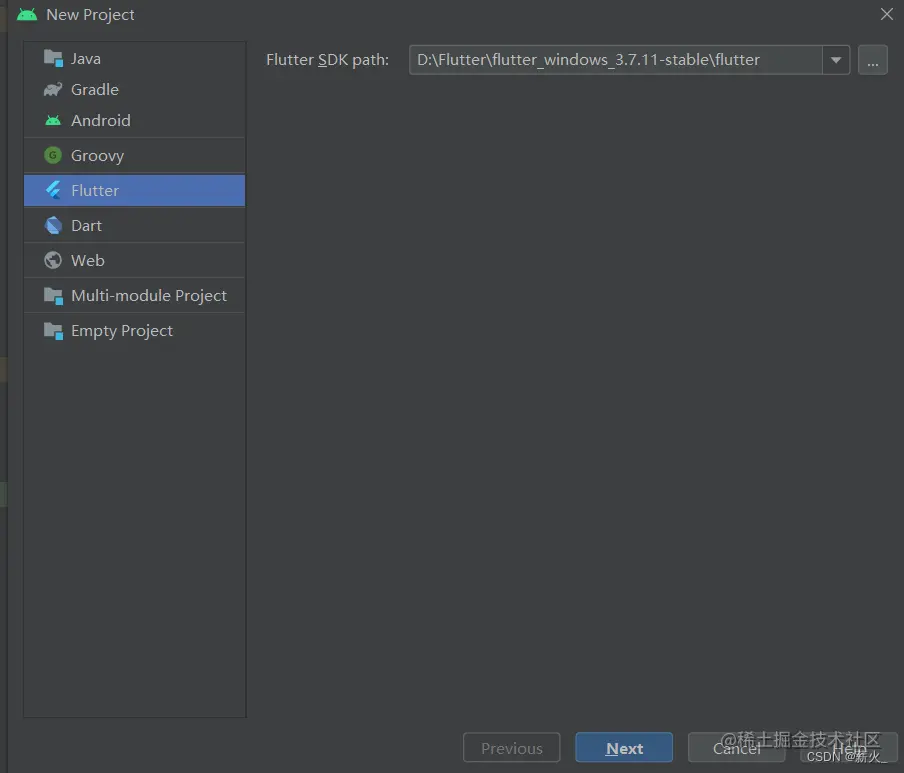Click the Android Studio icon in title bar
This screenshot has width=904, height=773.
[x=27, y=14]
